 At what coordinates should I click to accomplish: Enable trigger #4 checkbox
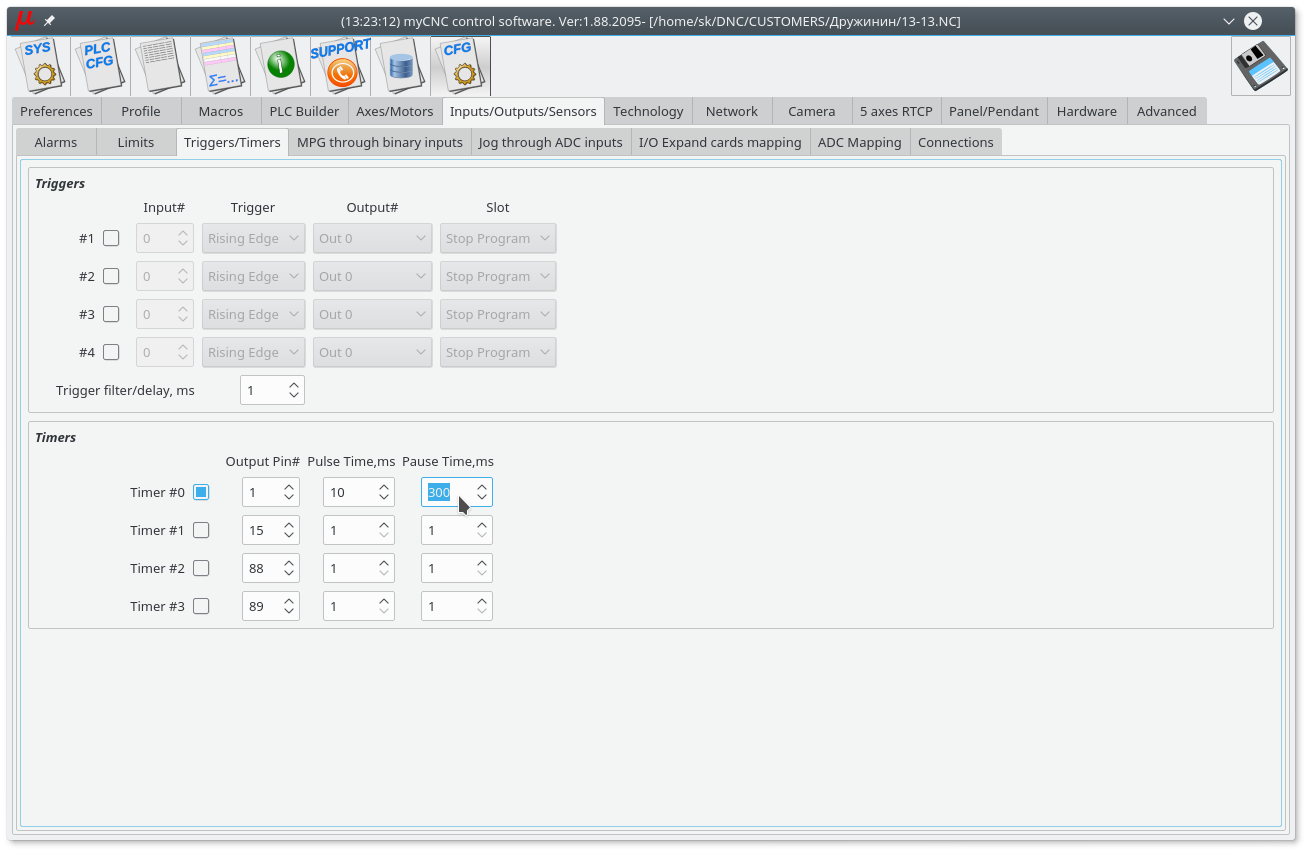[x=111, y=352]
